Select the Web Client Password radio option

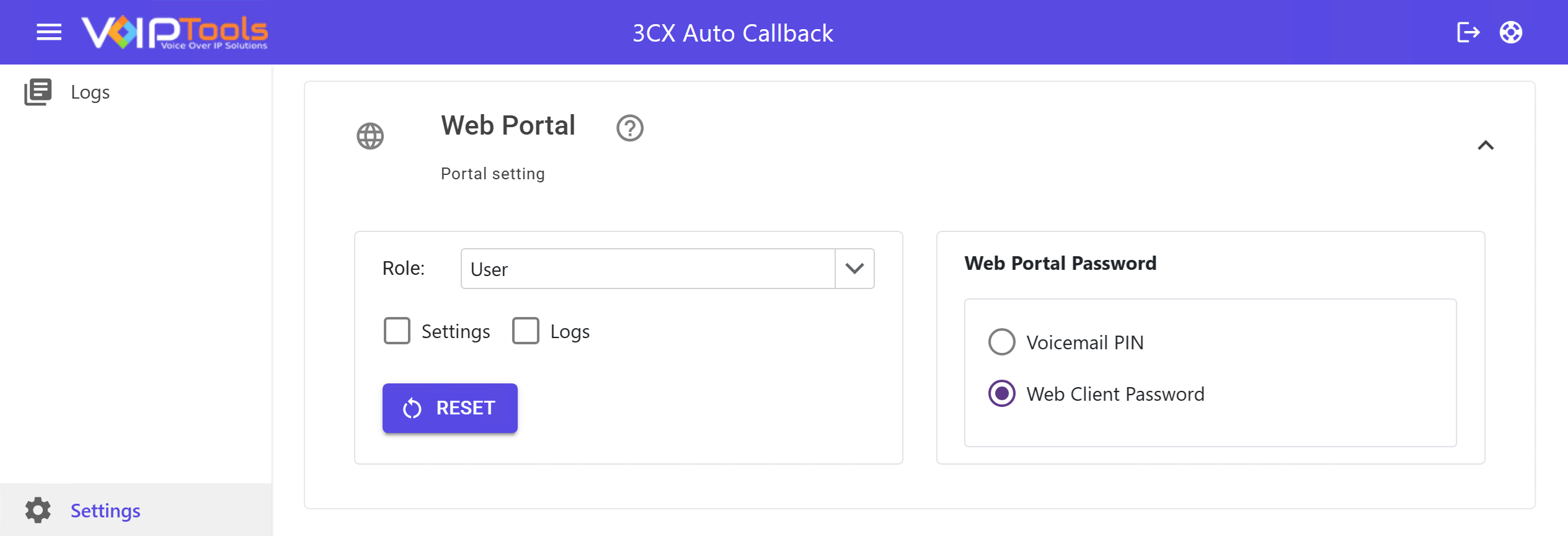[1002, 393]
